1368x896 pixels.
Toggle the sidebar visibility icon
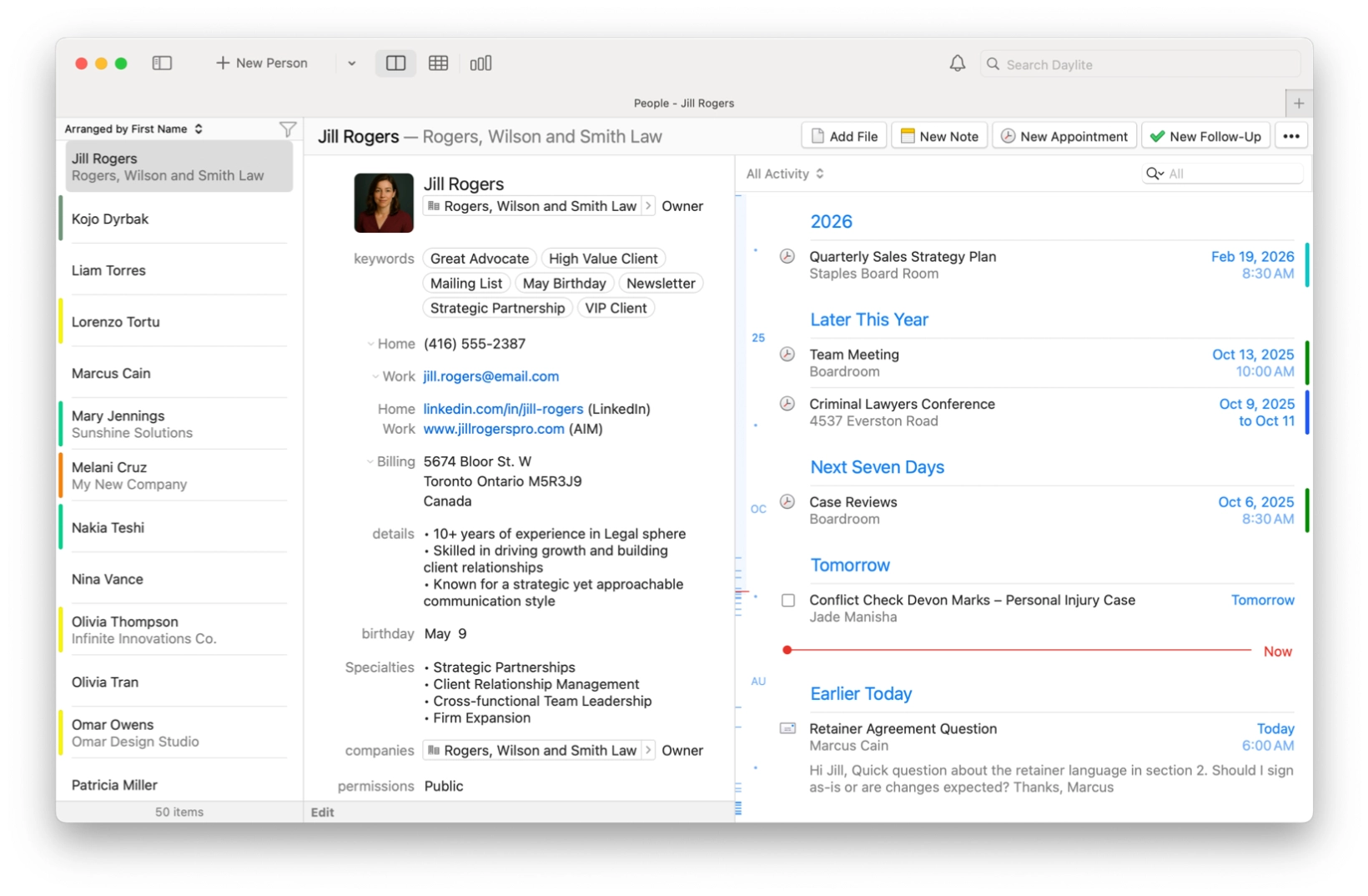[162, 63]
